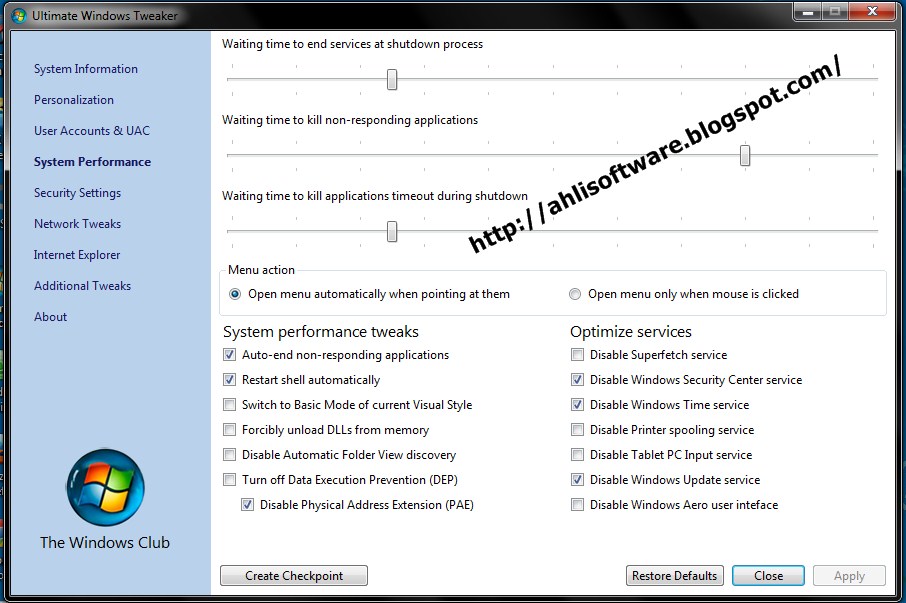Open the Security Settings section
The image size is (906, 603).
coord(77,193)
